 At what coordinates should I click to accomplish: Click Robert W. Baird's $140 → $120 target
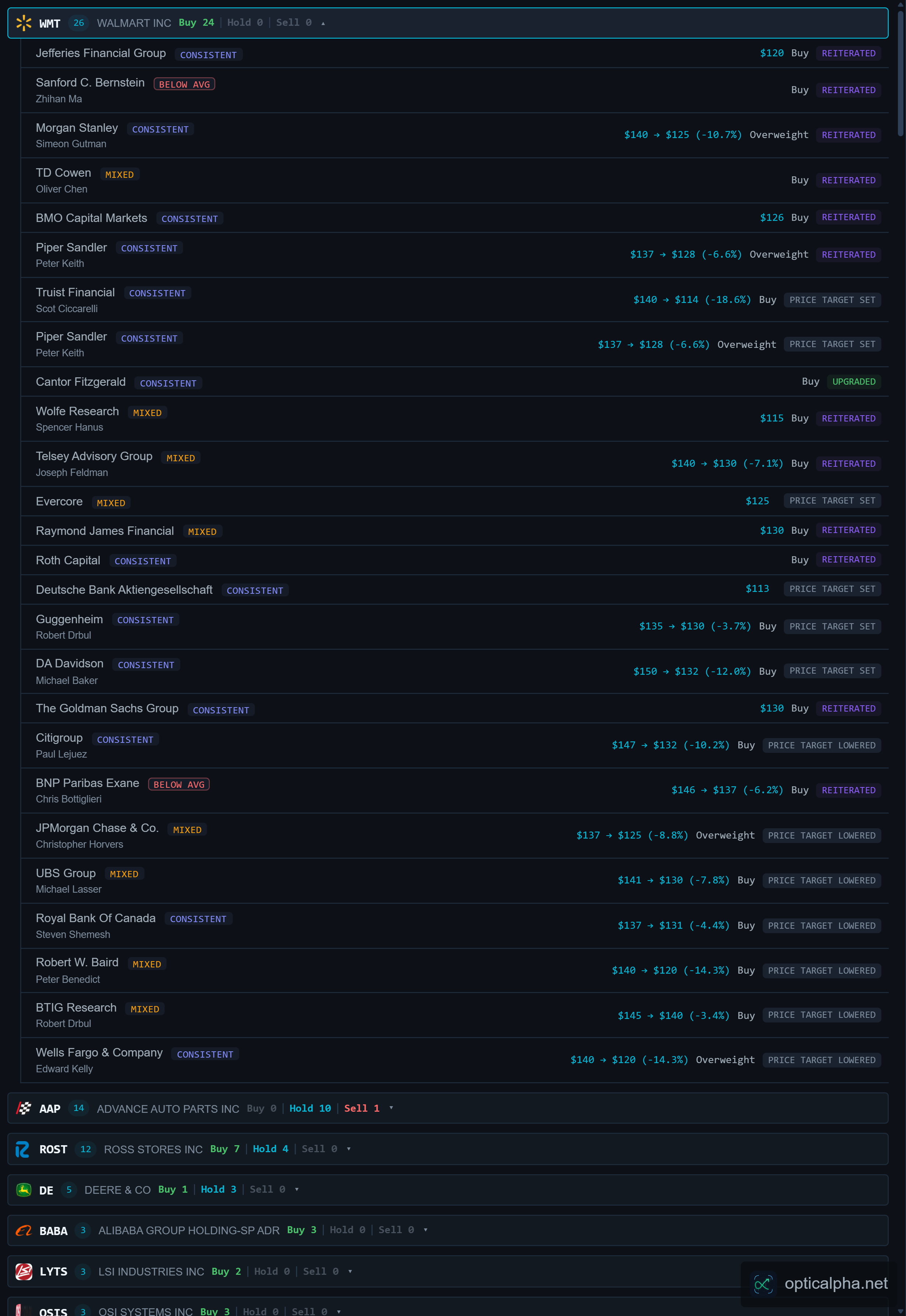670,970
